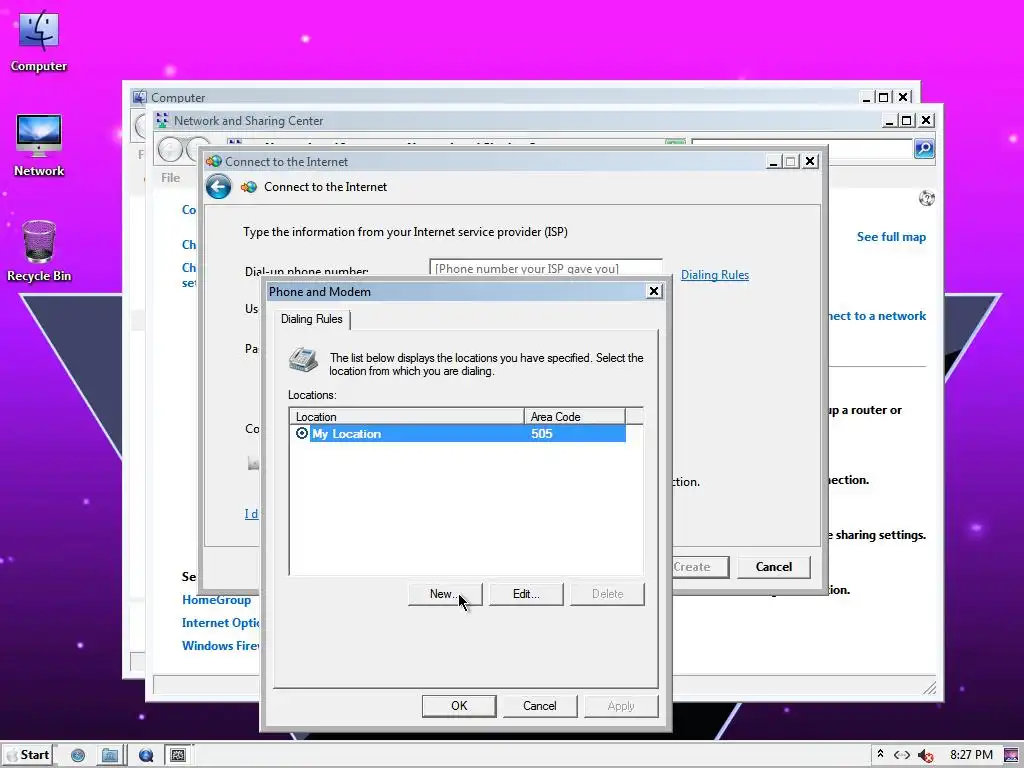The width and height of the screenshot is (1024, 768).
Task: Open the HomeGroup link
Action: pyautogui.click(x=216, y=600)
